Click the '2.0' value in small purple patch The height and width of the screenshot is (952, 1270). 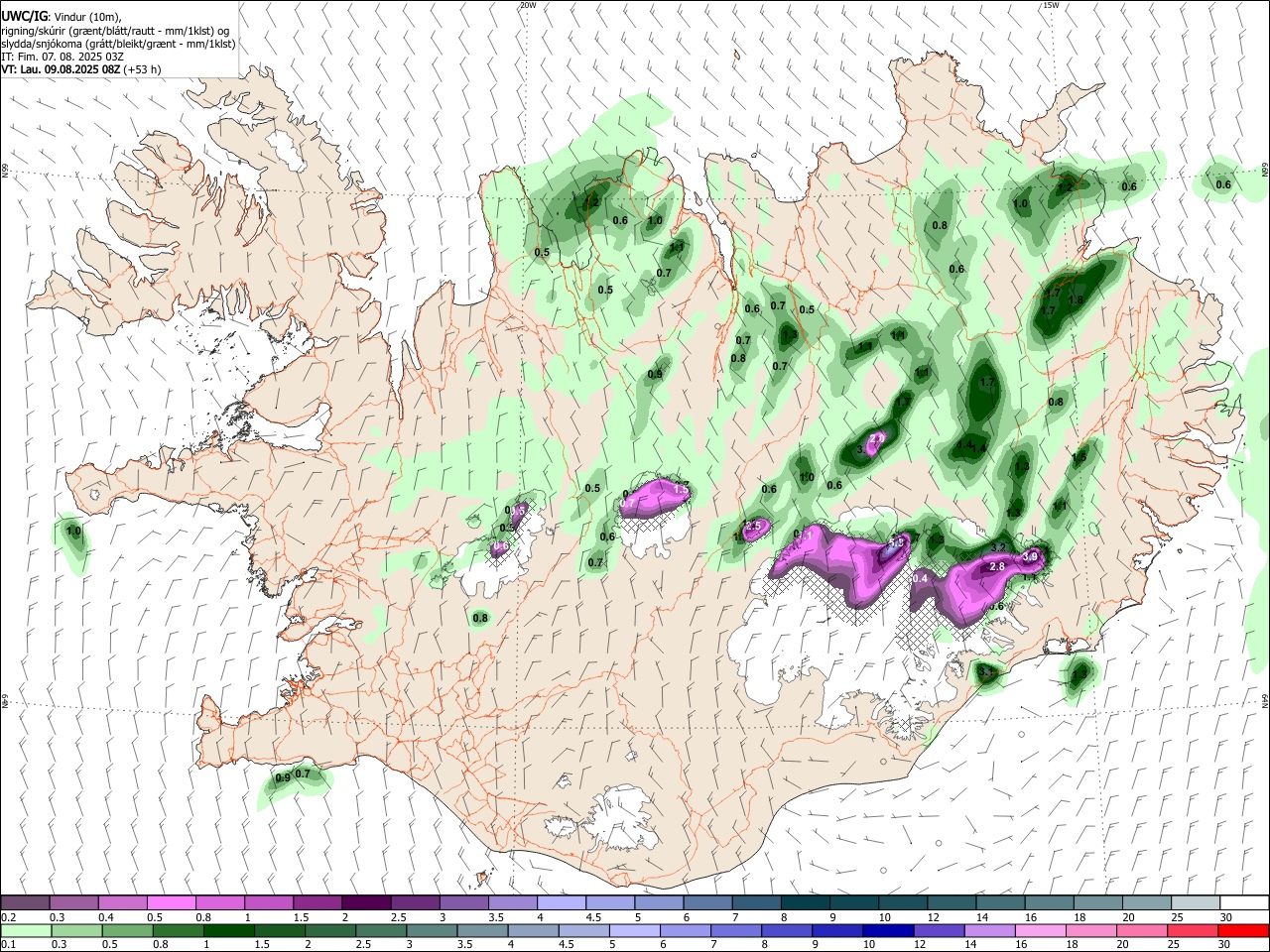[x=877, y=437]
